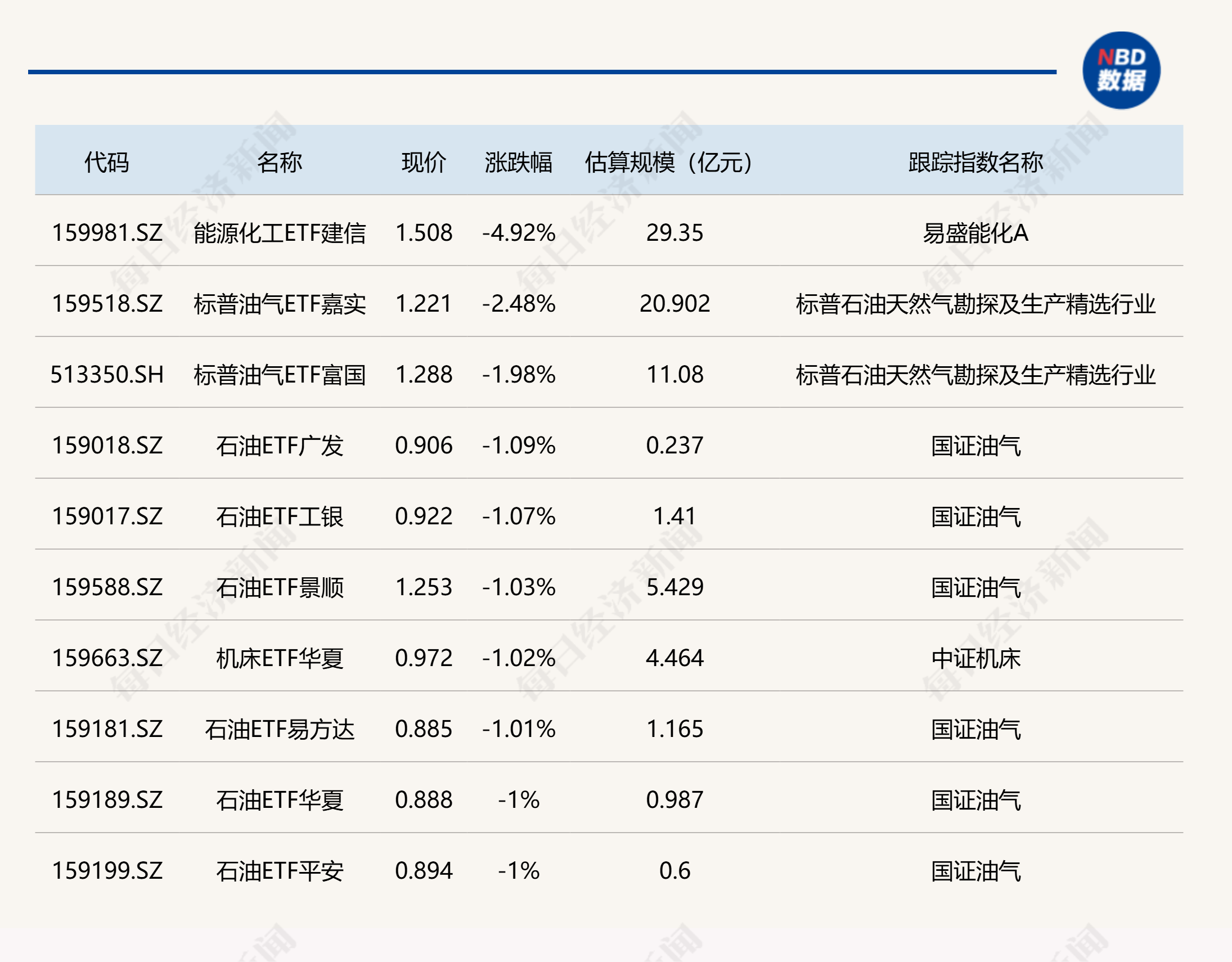Click the change value -1.01%
This screenshot has height=962, width=1232.
[x=519, y=730]
